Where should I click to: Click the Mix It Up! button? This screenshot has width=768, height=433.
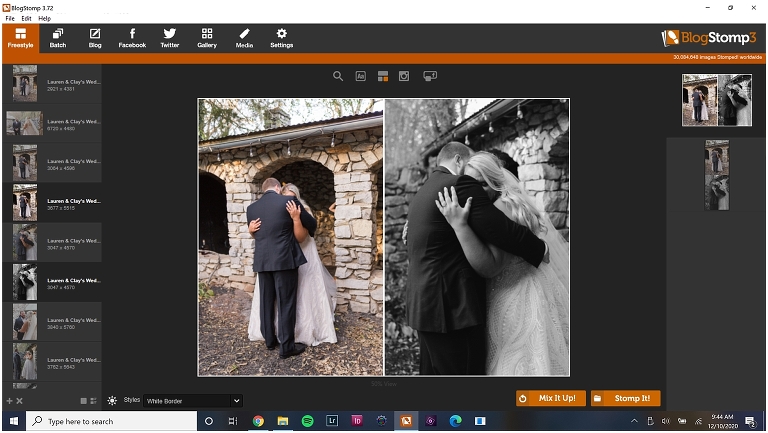pyautogui.click(x=551, y=398)
